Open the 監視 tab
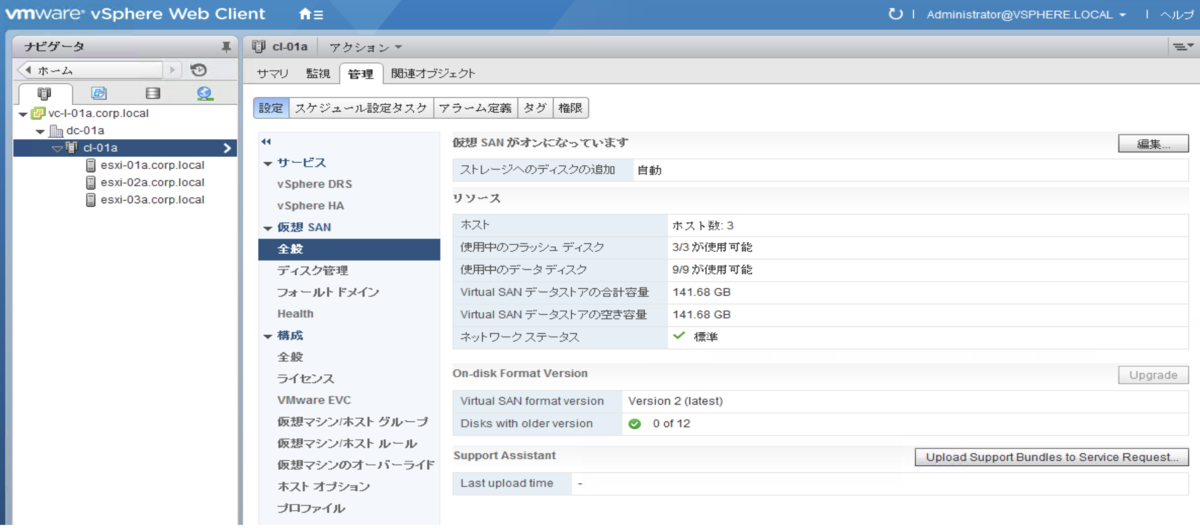The width and height of the screenshot is (1200, 528). coord(318,74)
